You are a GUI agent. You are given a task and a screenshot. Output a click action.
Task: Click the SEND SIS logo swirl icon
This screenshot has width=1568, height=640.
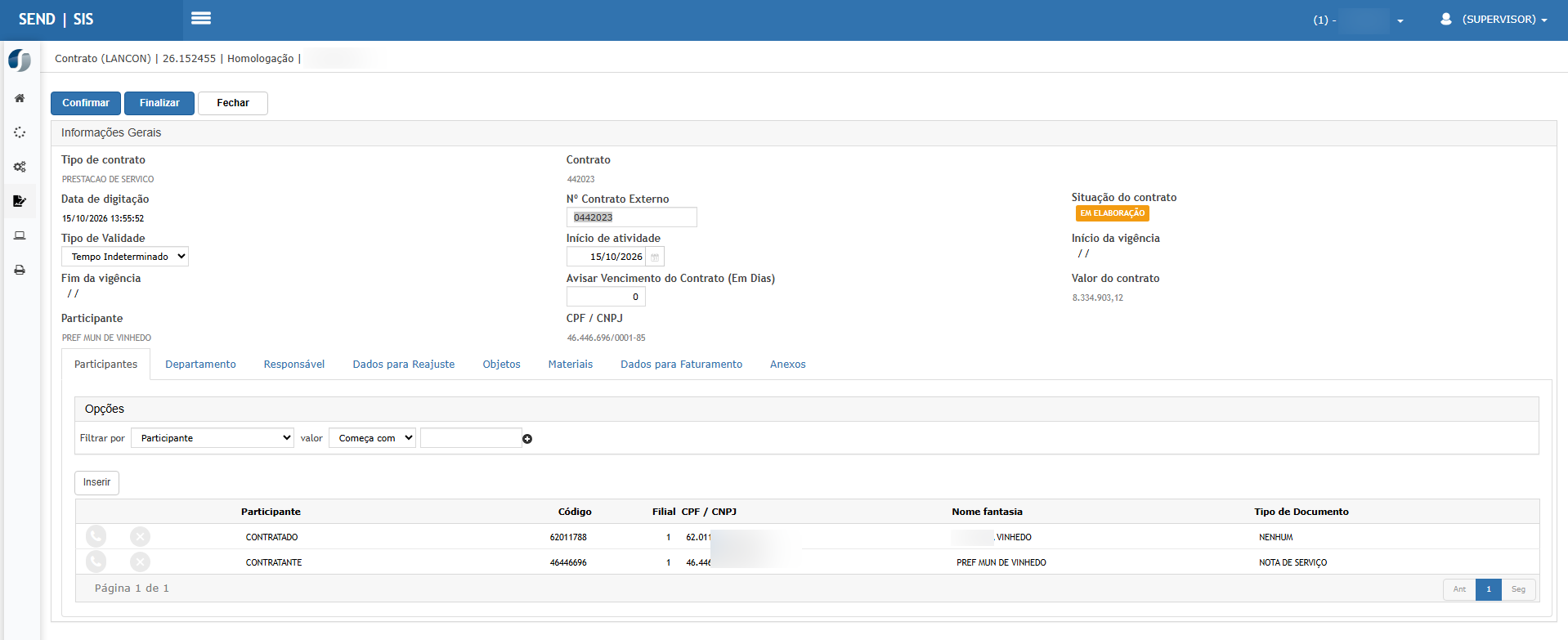pos(20,60)
